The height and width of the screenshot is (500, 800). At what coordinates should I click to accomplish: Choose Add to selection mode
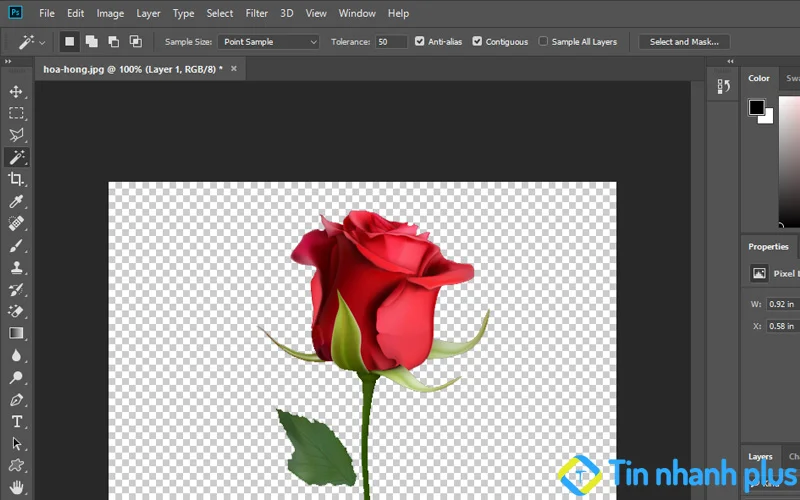[x=92, y=41]
